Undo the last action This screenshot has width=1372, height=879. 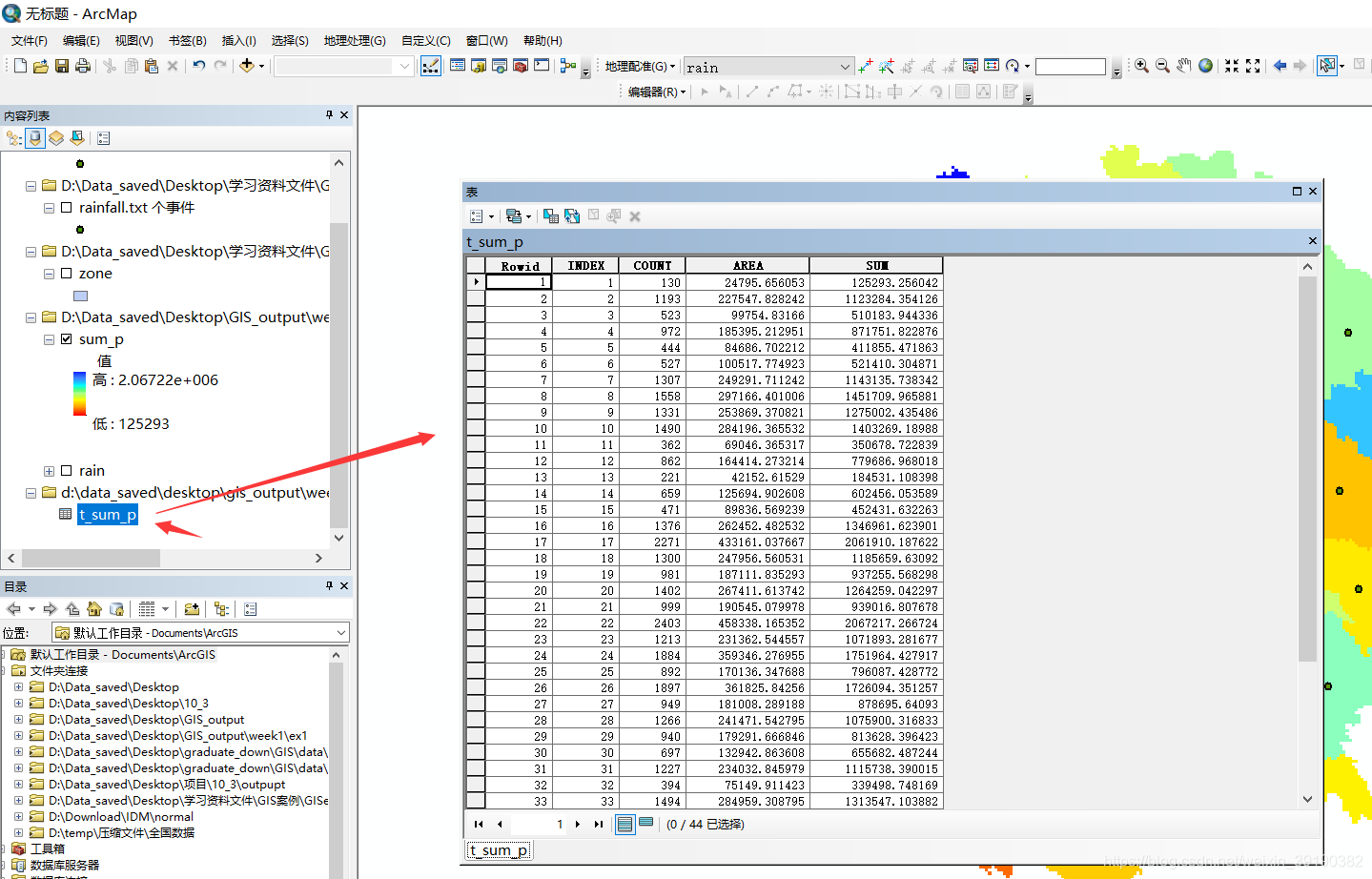(198, 66)
